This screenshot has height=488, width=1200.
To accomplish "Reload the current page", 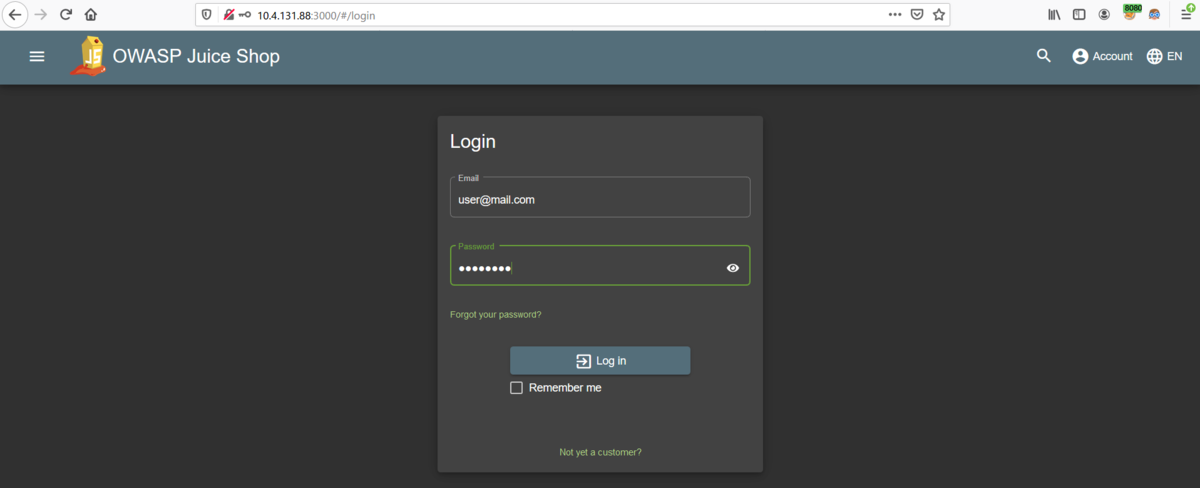I will point(66,15).
